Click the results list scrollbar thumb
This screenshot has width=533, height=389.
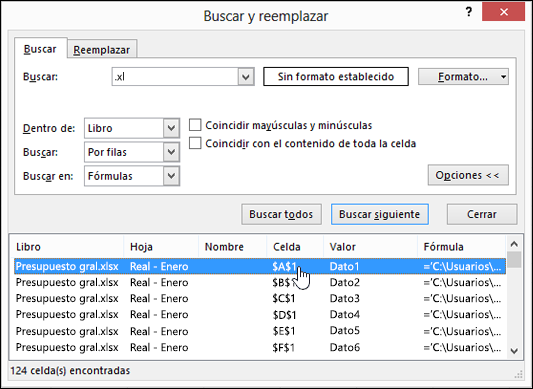click(x=514, y=260)
